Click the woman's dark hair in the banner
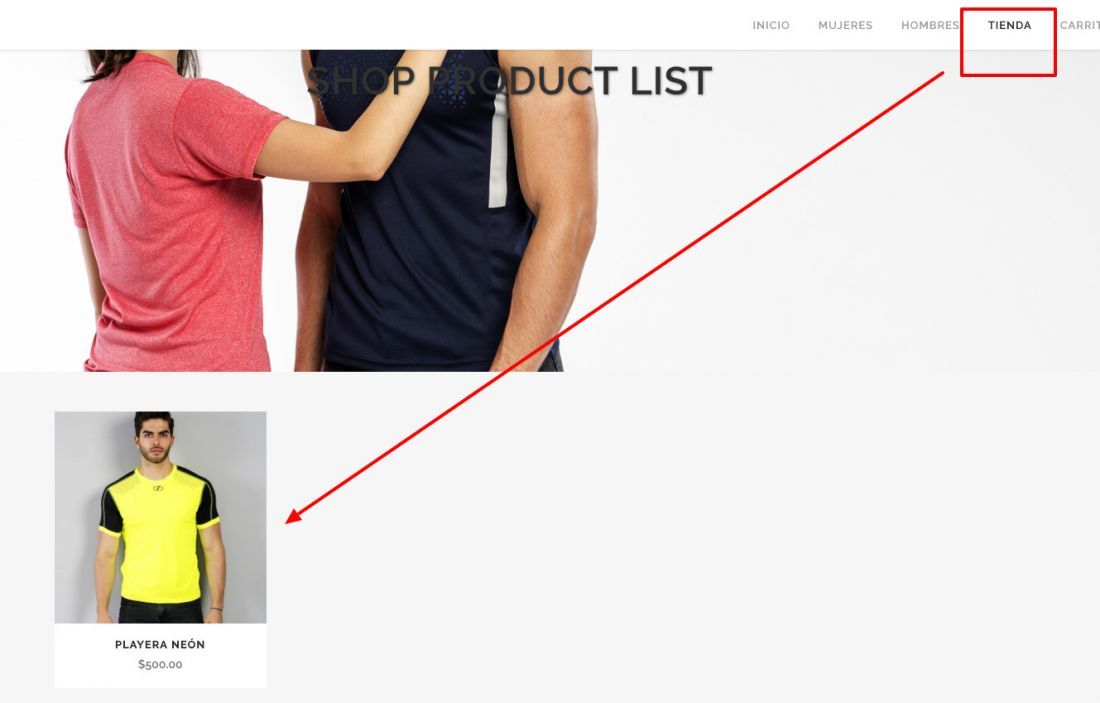Viewport: 1100px width, 703px height. pyautogui.click(x=140, y=63)
